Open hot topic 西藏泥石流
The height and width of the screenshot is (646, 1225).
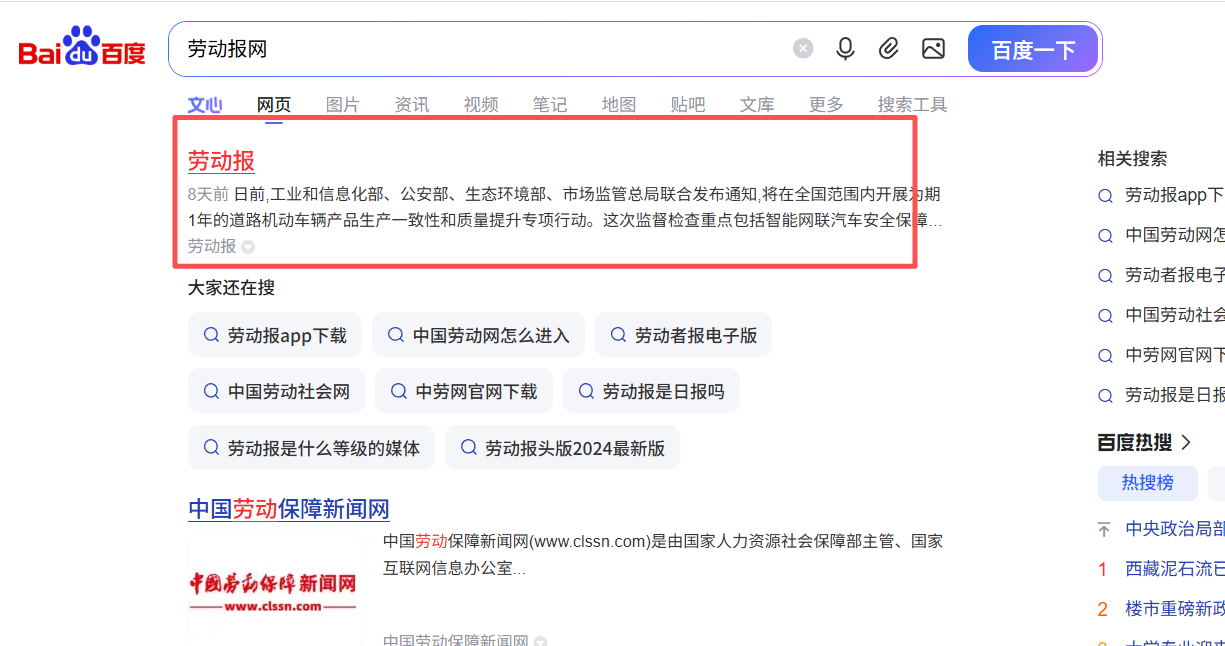(1174, 569)
